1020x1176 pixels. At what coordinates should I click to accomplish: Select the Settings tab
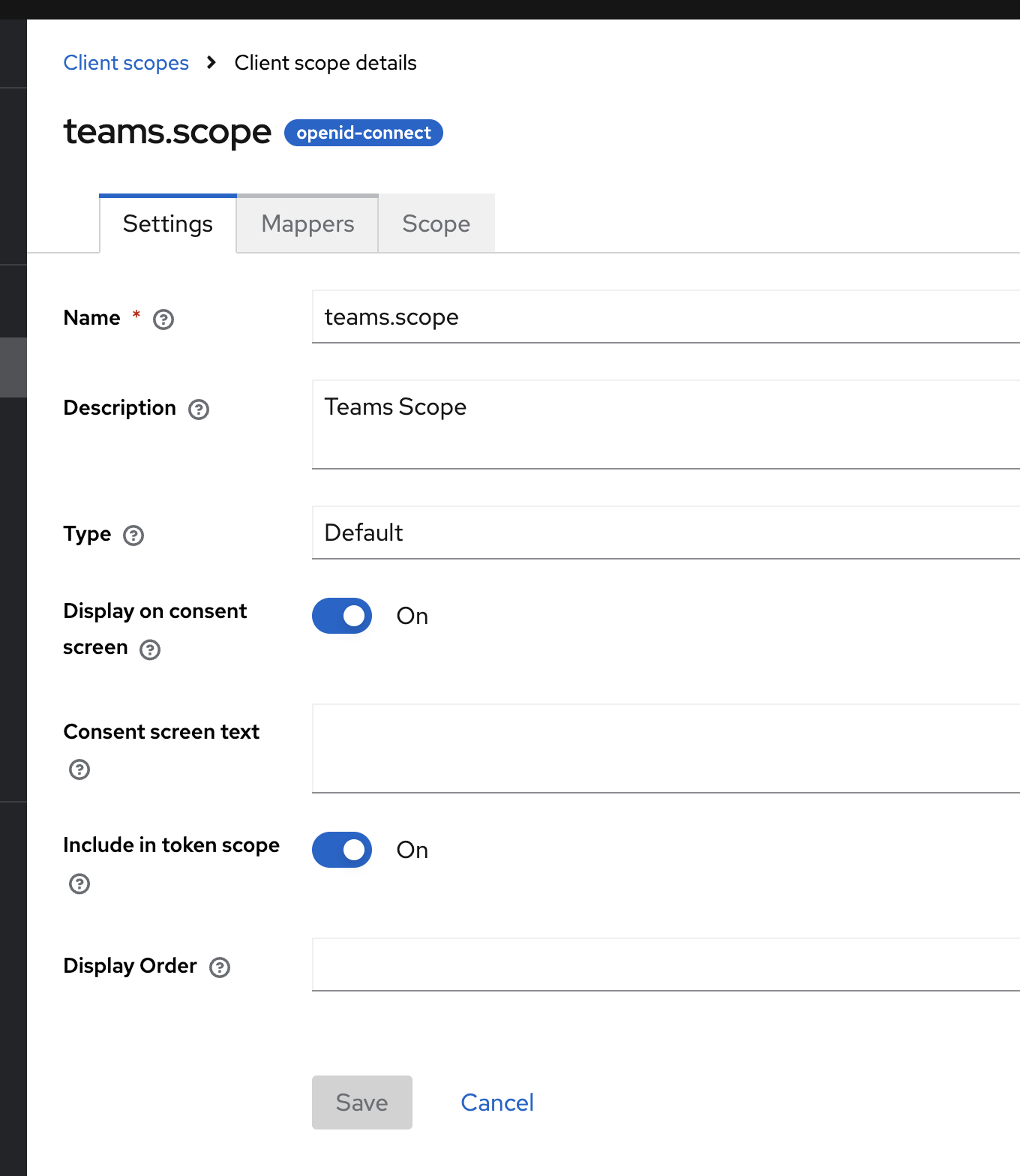click(x=168, y=223)
